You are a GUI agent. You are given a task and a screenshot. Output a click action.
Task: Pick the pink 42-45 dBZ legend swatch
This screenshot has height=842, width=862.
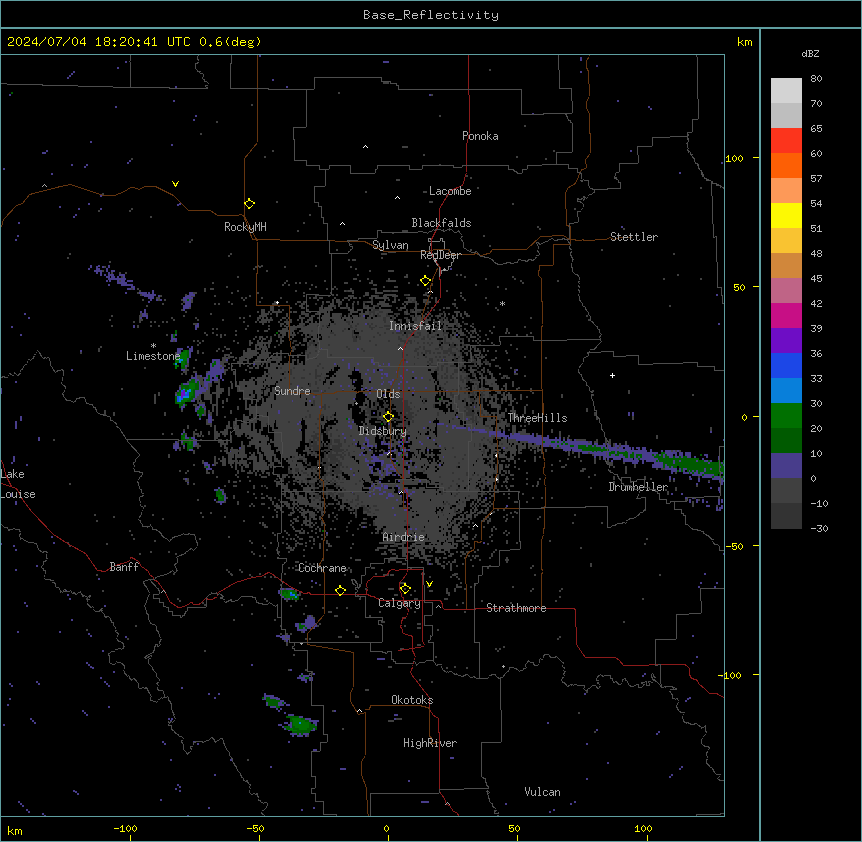[x=786, y=290]
